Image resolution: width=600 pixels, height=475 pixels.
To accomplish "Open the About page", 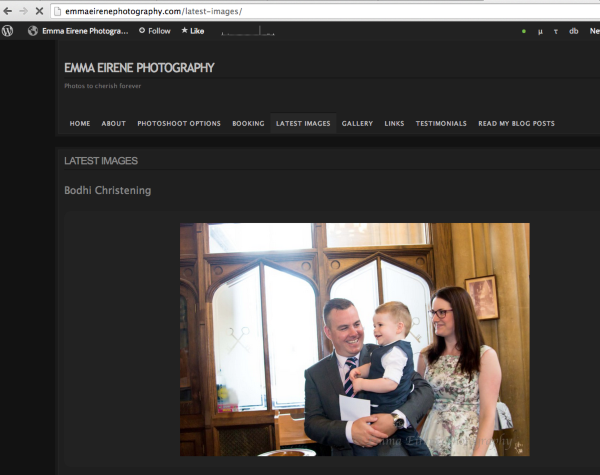I will (114, 124).
